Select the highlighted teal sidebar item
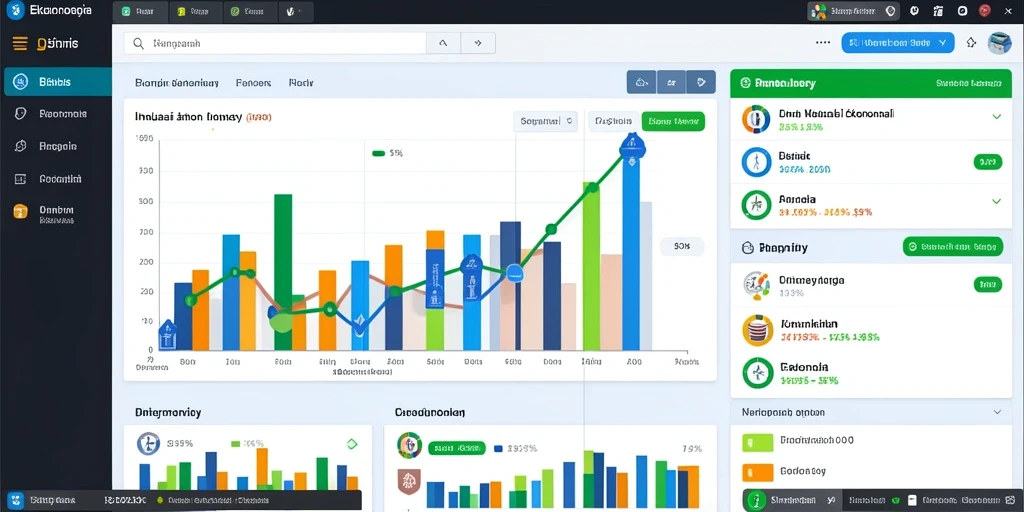Viewport: 1024px width, 512px height. 57,82
